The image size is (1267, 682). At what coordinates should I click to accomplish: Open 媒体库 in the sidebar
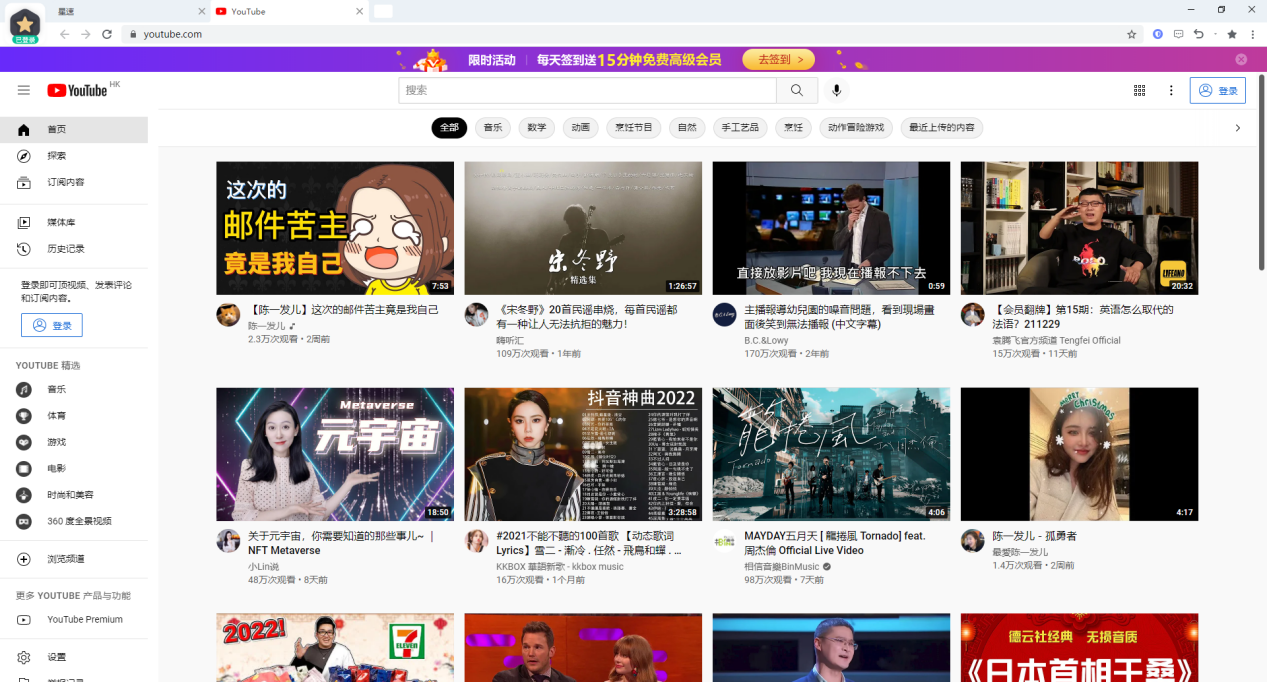[74, 222]
